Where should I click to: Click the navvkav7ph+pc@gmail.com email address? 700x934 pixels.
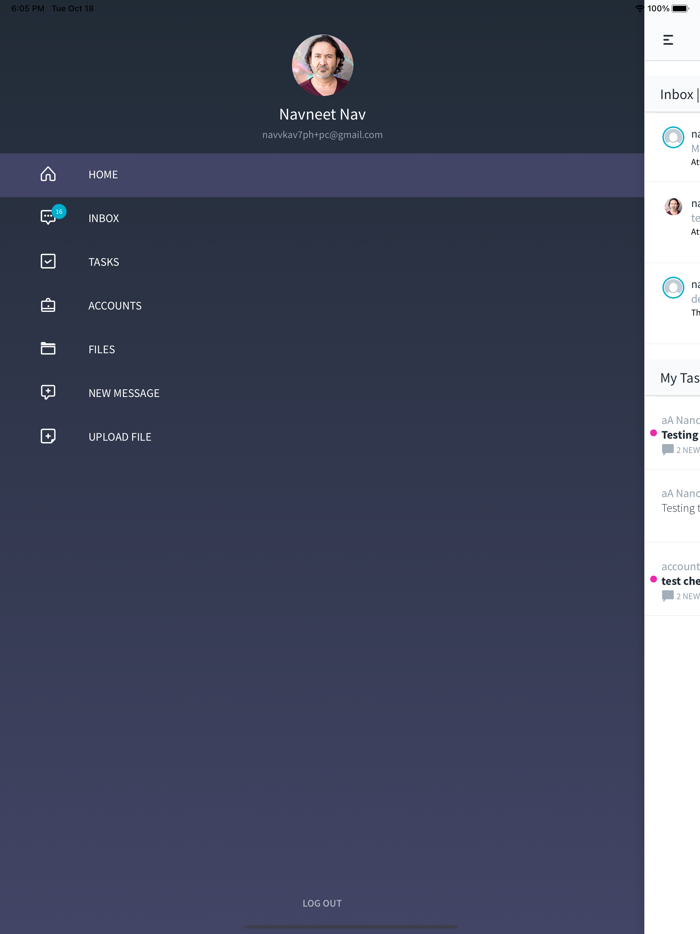[322, 135]
